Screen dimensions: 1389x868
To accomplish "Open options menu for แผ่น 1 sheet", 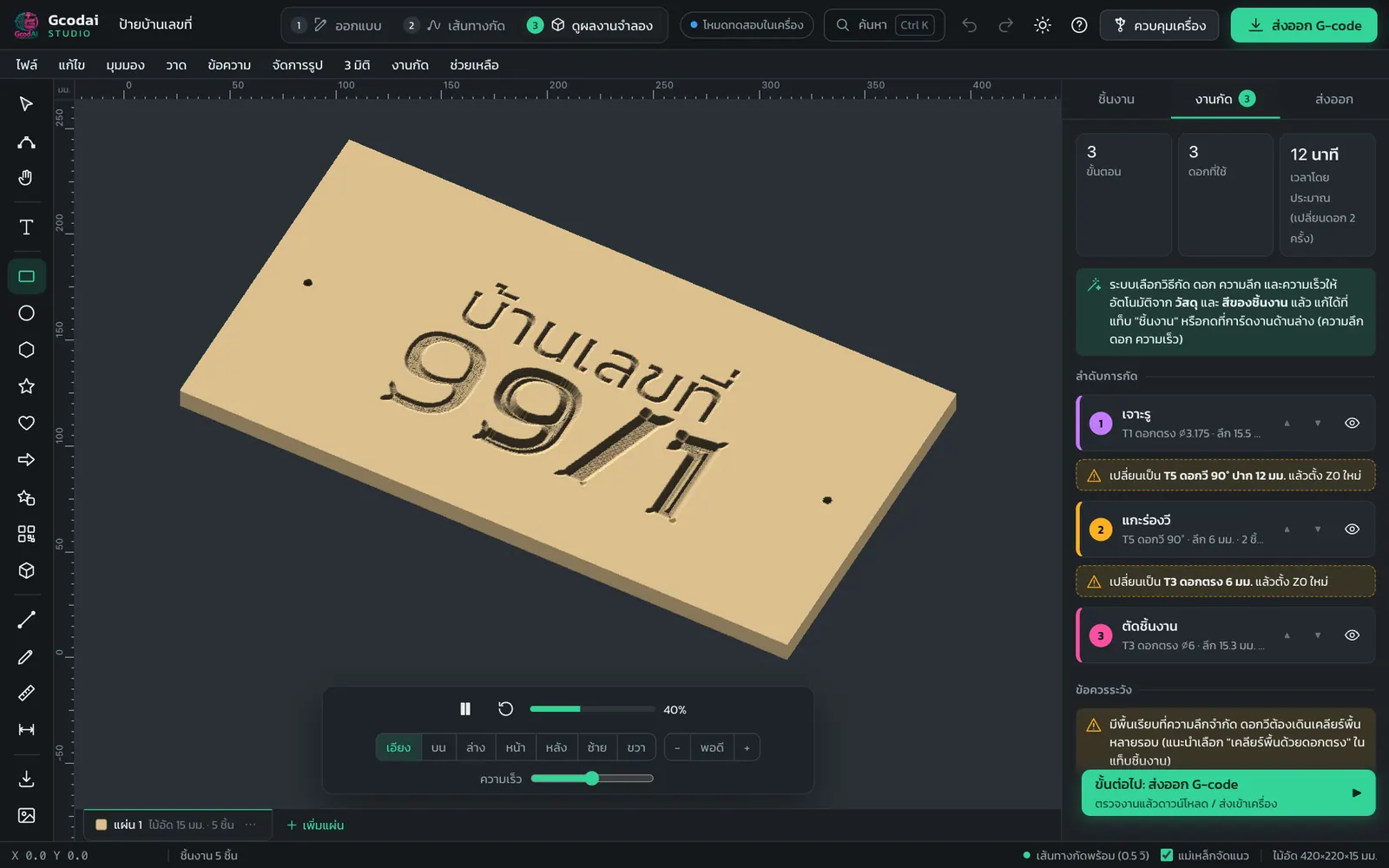I will [251, 825].
